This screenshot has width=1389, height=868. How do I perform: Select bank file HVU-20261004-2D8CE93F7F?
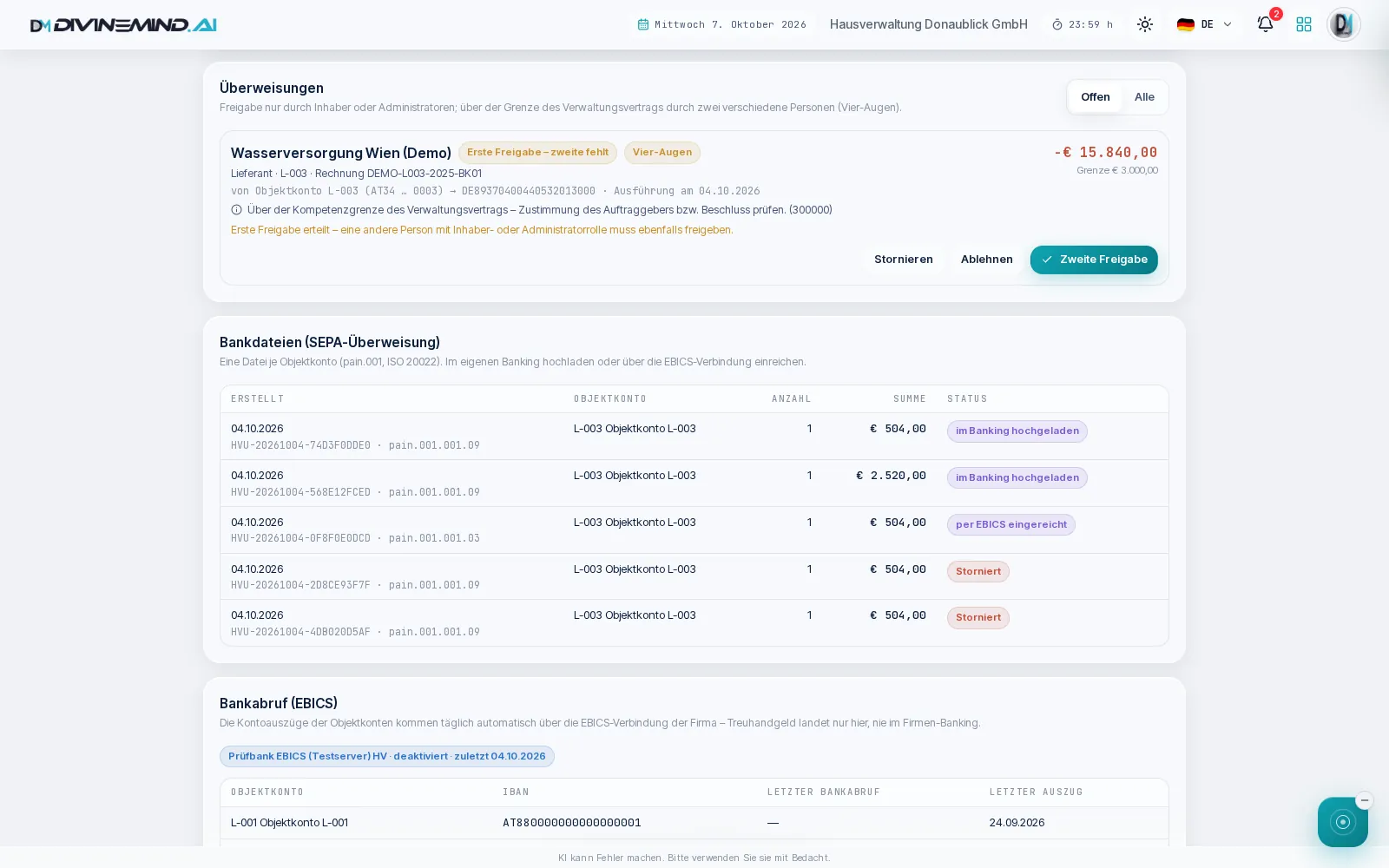(694, 576)
